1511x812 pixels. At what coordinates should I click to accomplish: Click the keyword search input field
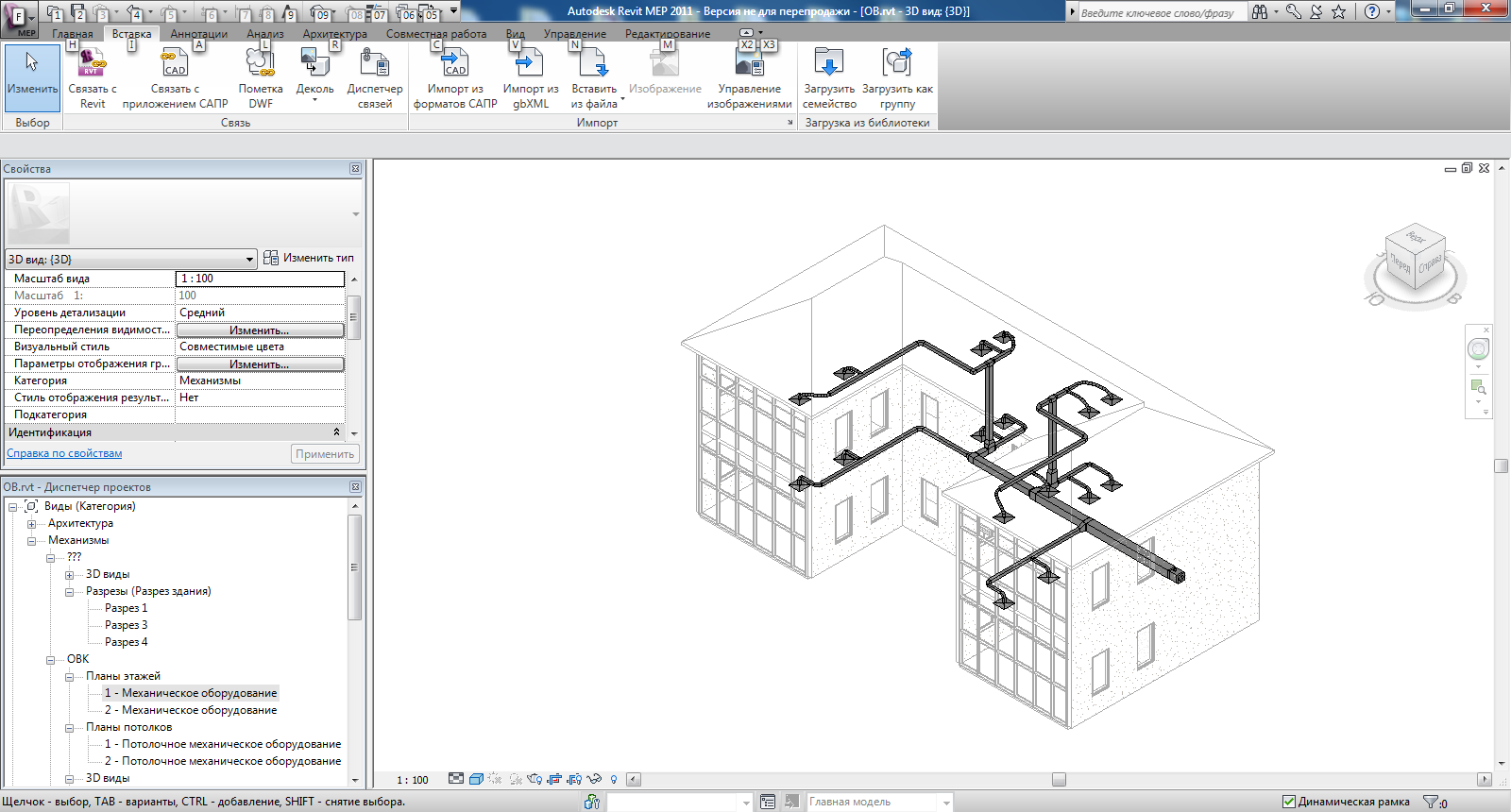tap(1162, 12)
